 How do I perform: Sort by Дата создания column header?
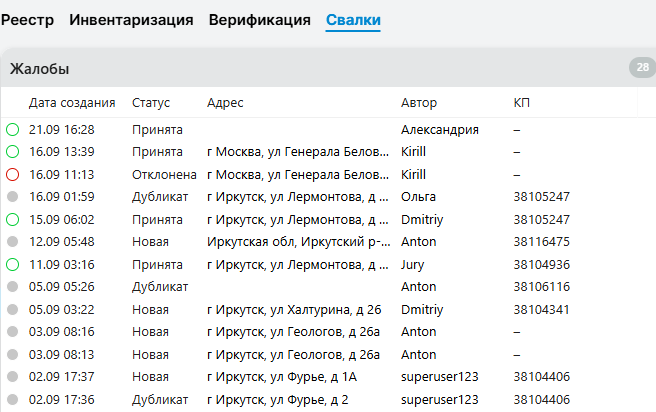point(72,103)
